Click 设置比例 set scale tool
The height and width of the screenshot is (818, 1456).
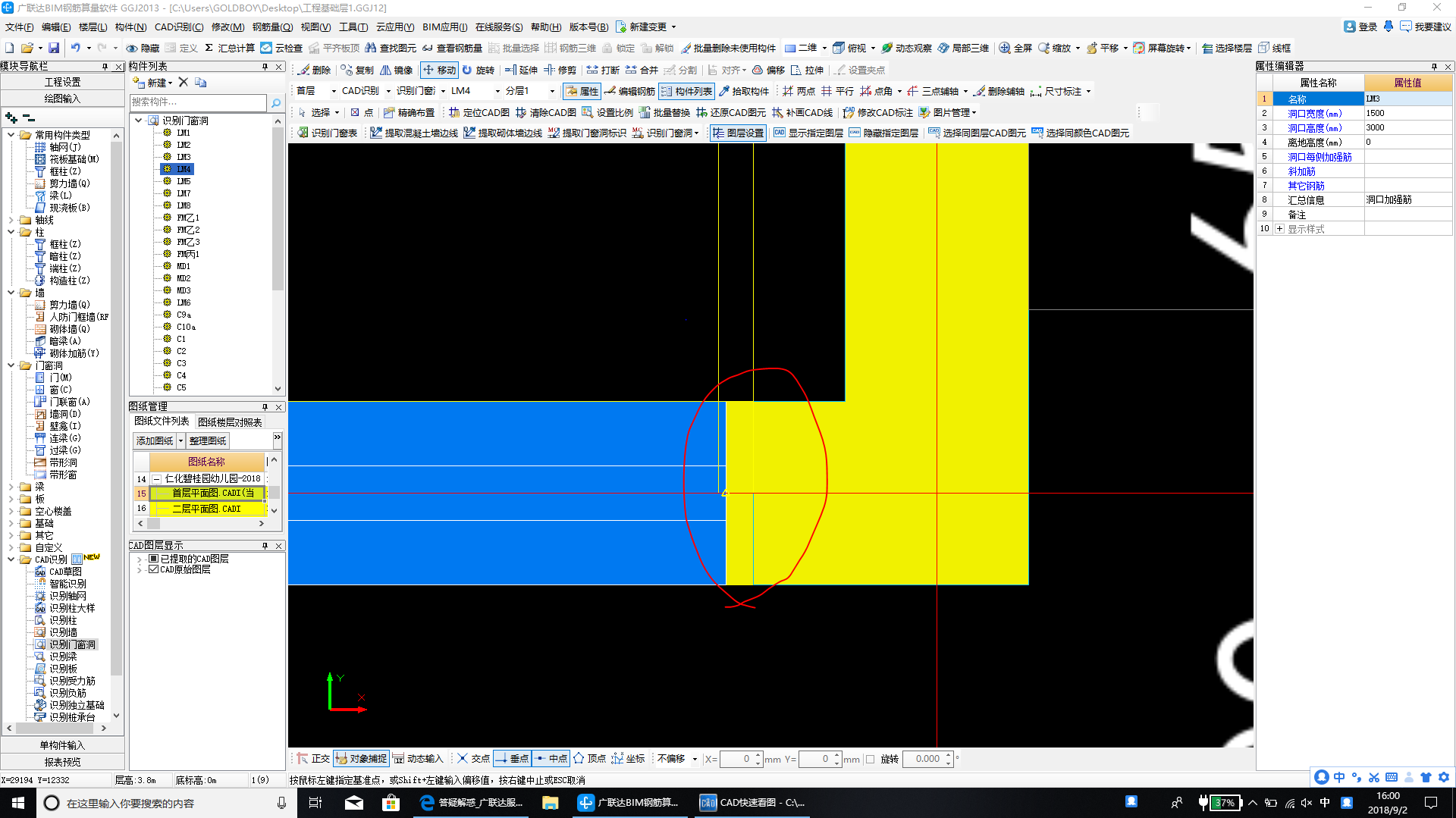point(607,112)
